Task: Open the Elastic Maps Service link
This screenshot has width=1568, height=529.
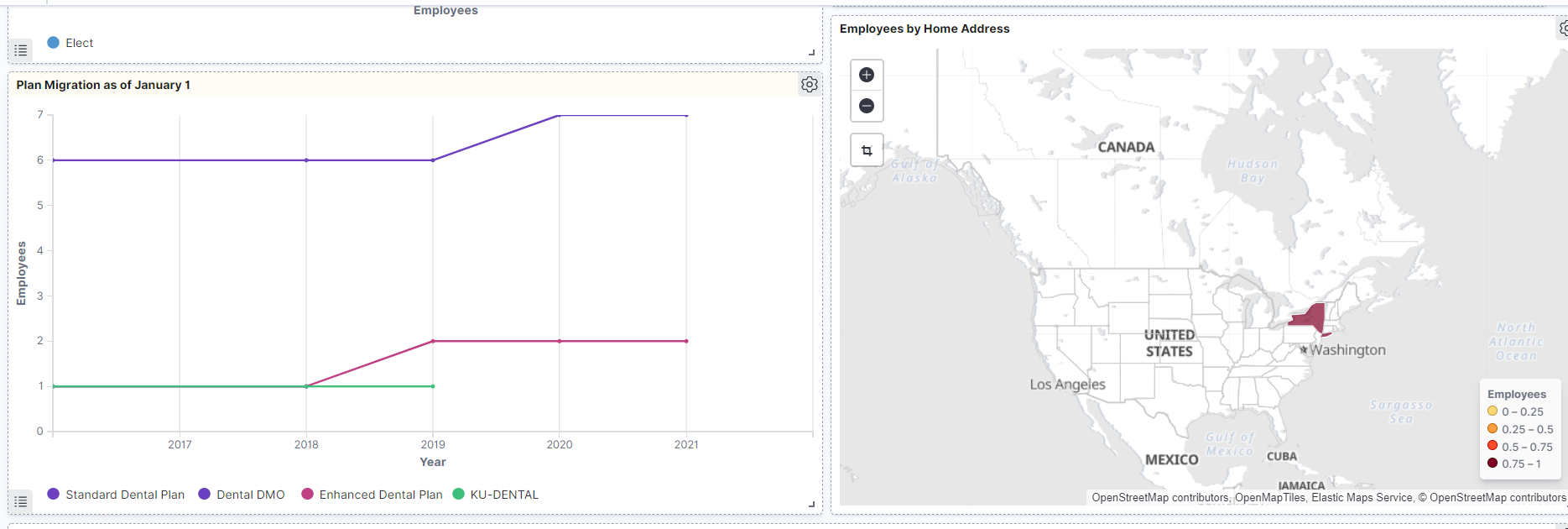Action: (1362, 498)
